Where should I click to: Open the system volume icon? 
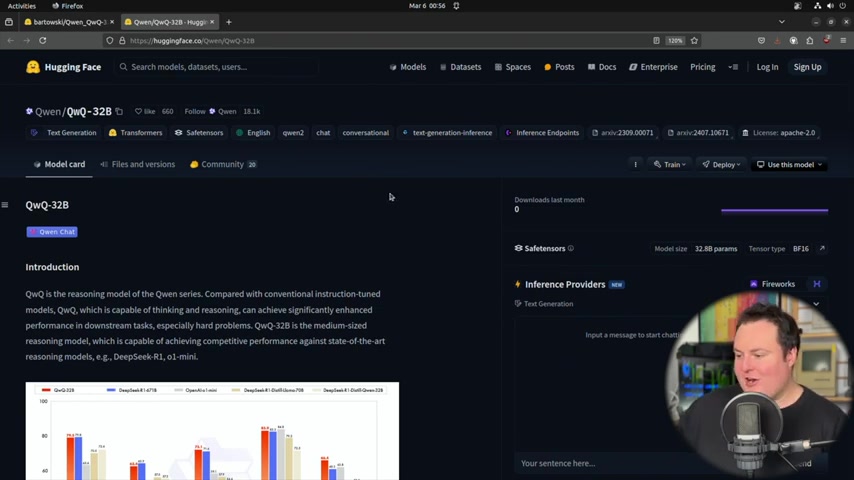pyautogui.click(x=830, y=6)
